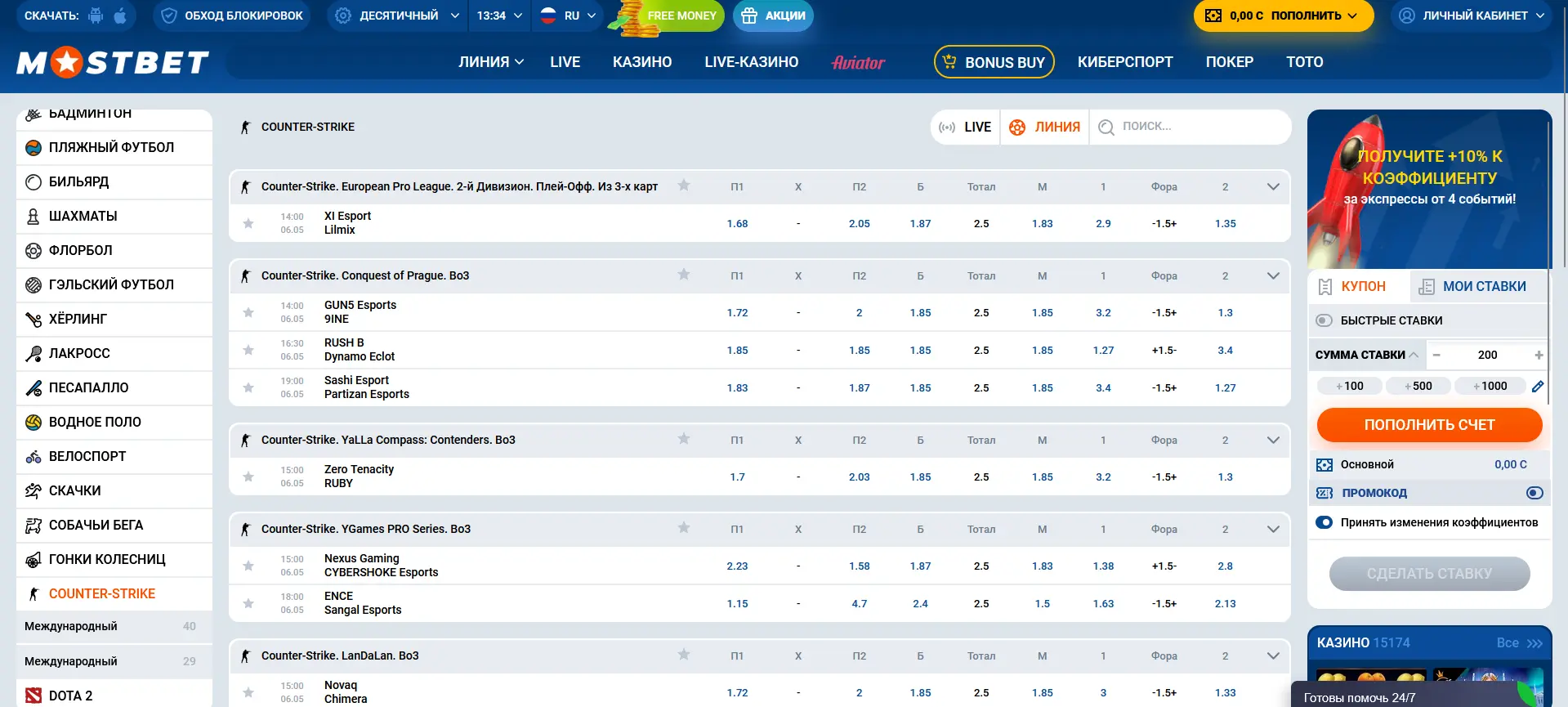Go to LIVE in main menu

(x=565, y=62)
